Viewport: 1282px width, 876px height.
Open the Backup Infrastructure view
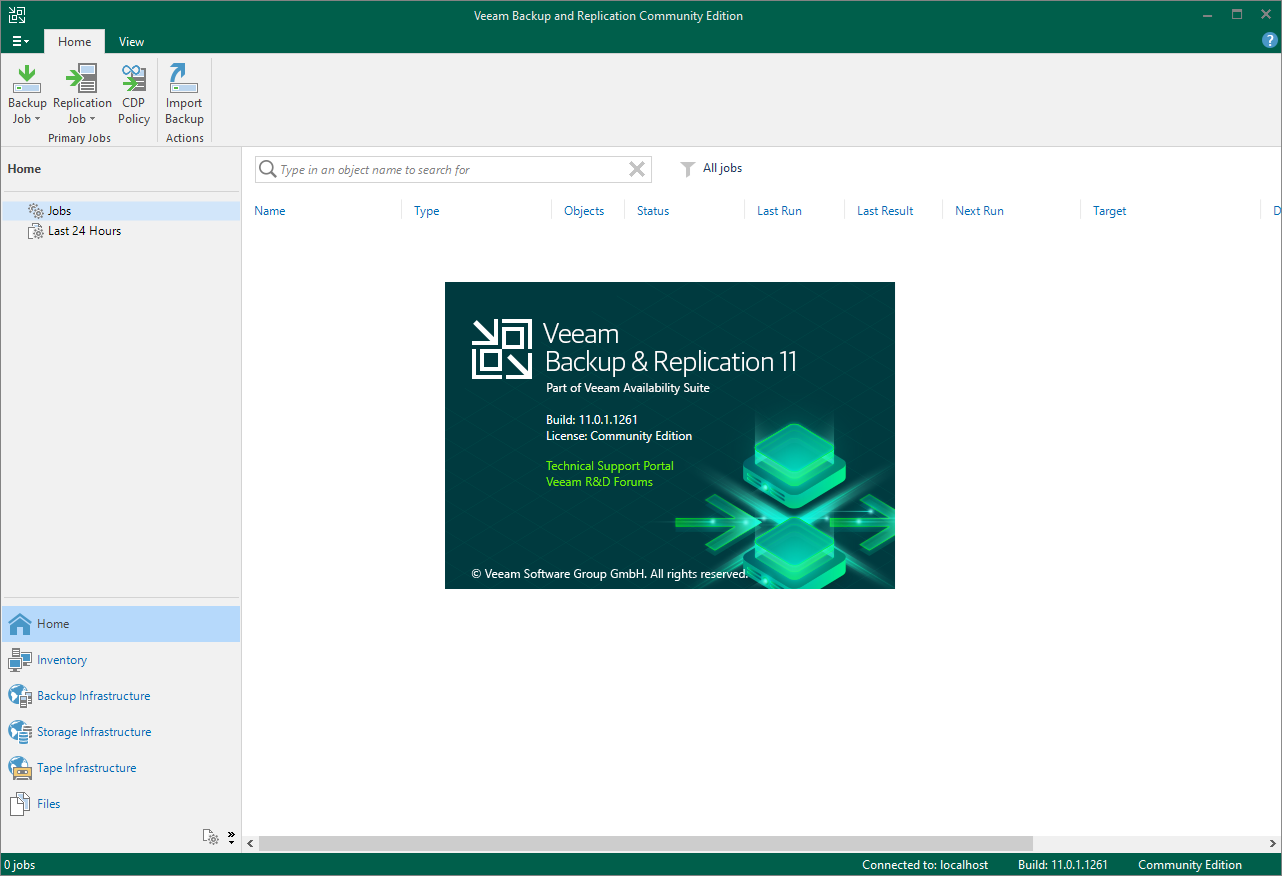(121, 696)
